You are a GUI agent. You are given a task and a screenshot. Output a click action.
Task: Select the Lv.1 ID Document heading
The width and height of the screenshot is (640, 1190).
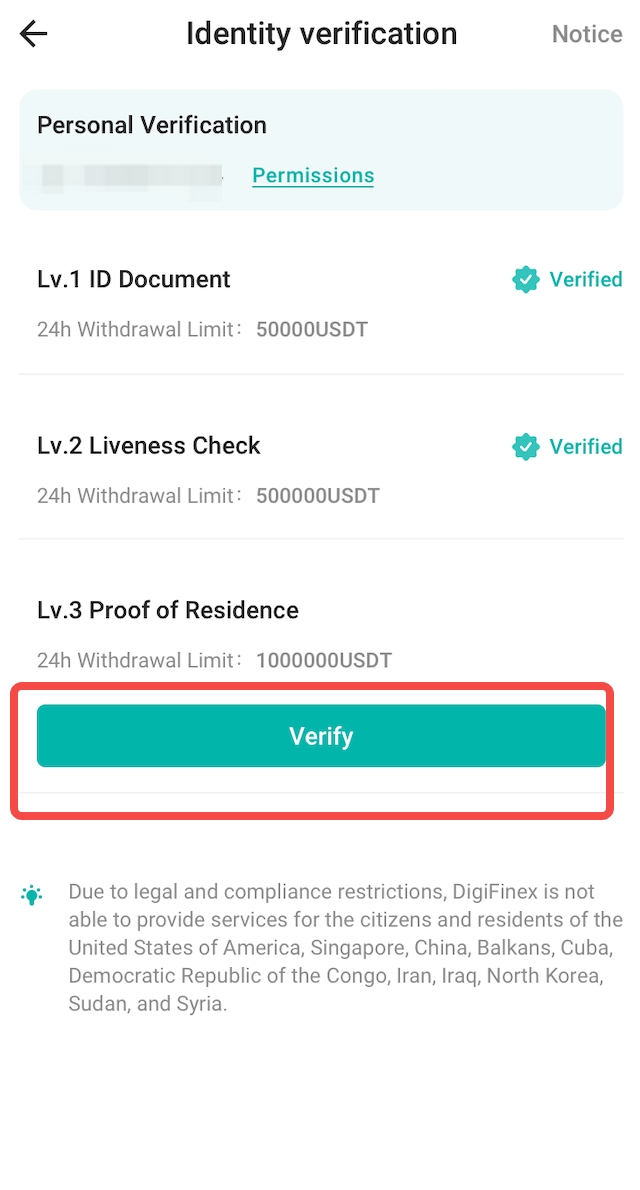(134, 280)
